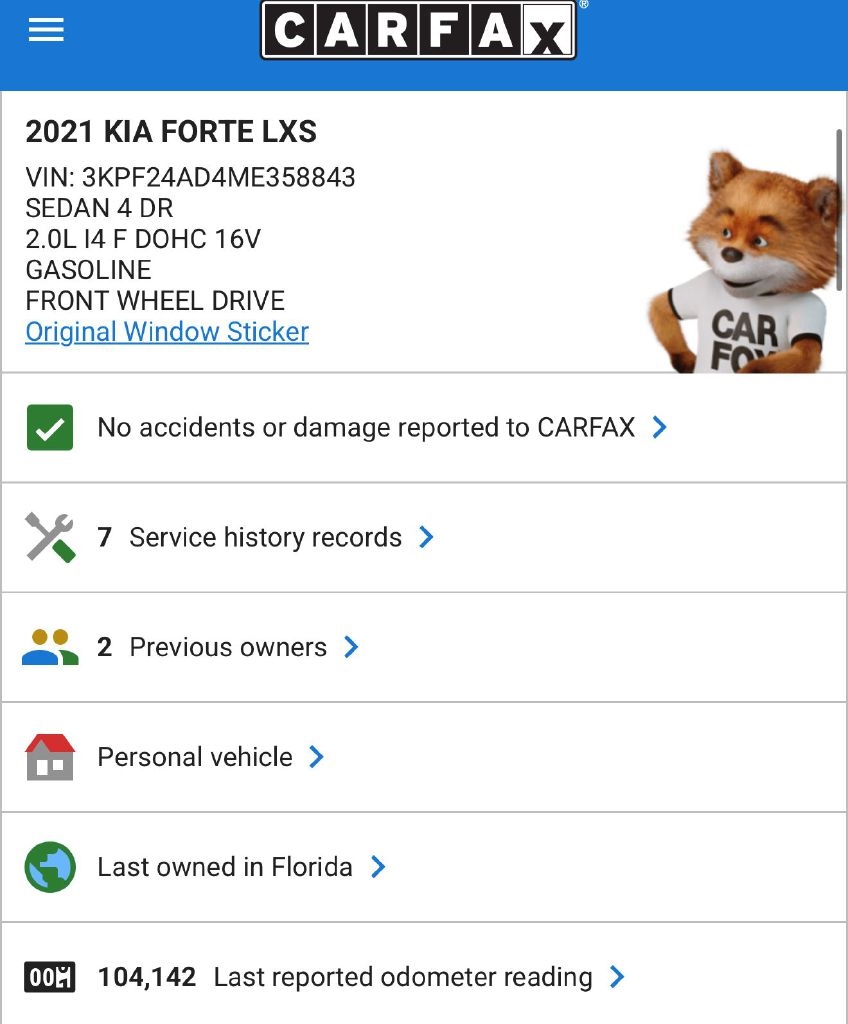848x1024 pixels.
Task: Select the 2021 KIA FORTE LXS heading
Action: (171, 132)
